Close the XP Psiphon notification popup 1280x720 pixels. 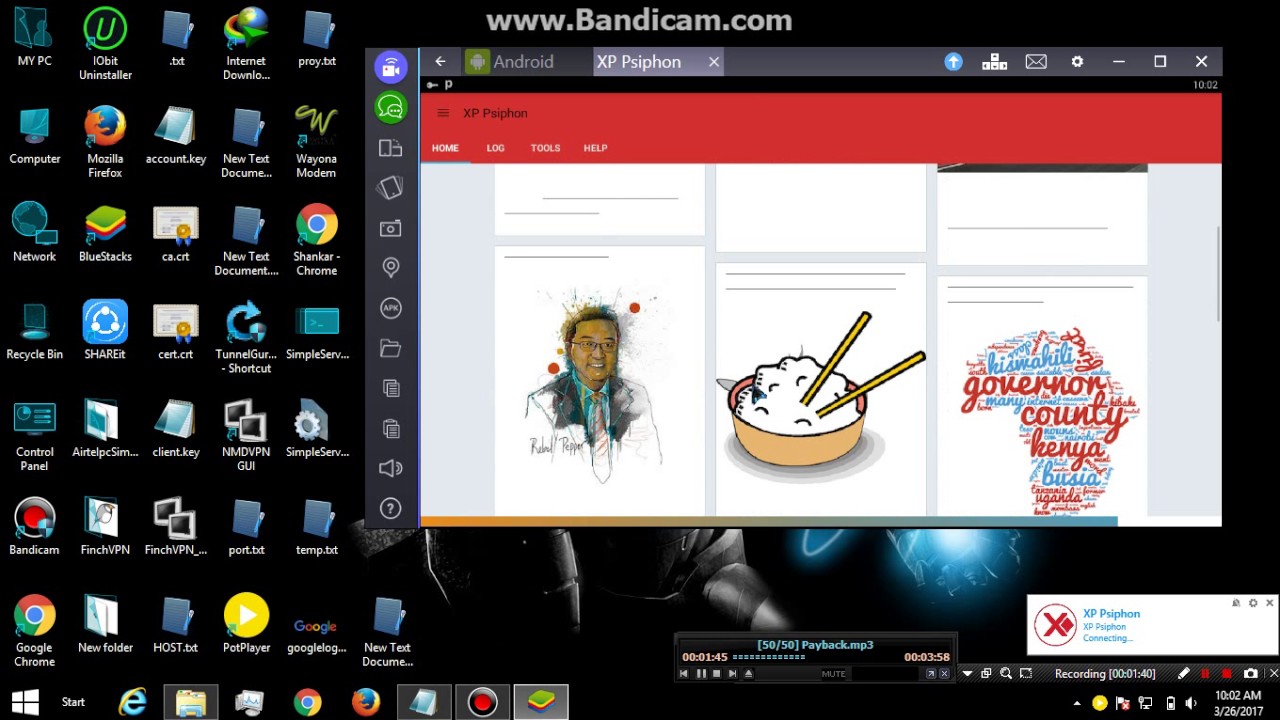tap(1269, 603)
